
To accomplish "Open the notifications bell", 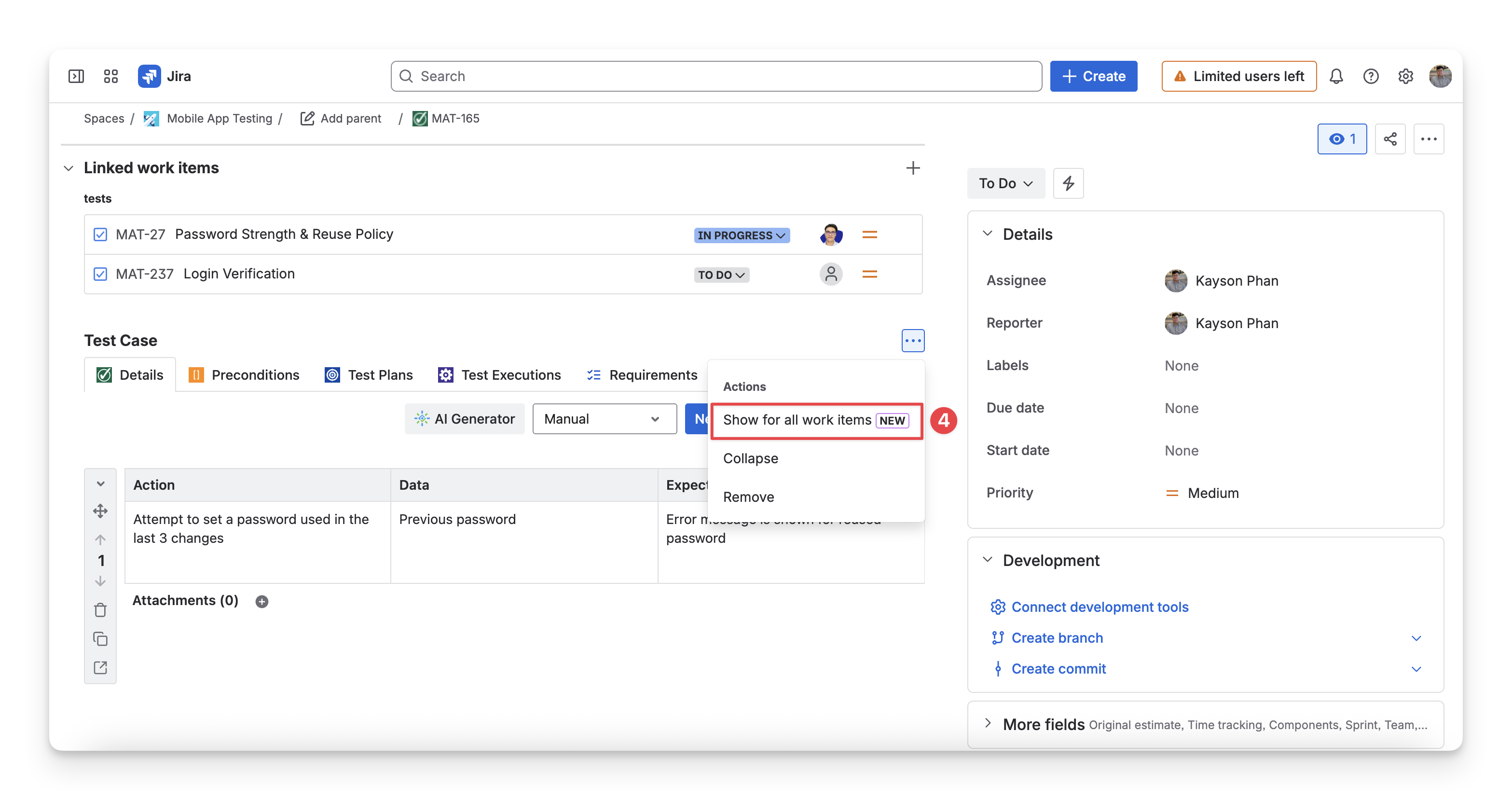I will [x=1336, y=76].
